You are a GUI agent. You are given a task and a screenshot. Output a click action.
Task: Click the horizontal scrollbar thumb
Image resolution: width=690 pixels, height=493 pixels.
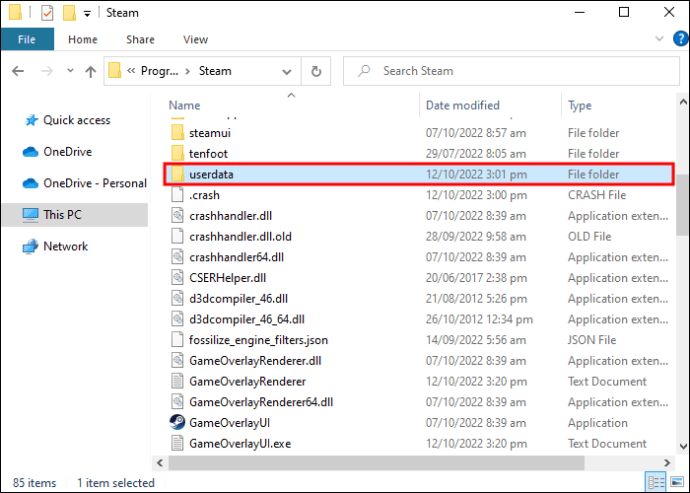[376, 463]
